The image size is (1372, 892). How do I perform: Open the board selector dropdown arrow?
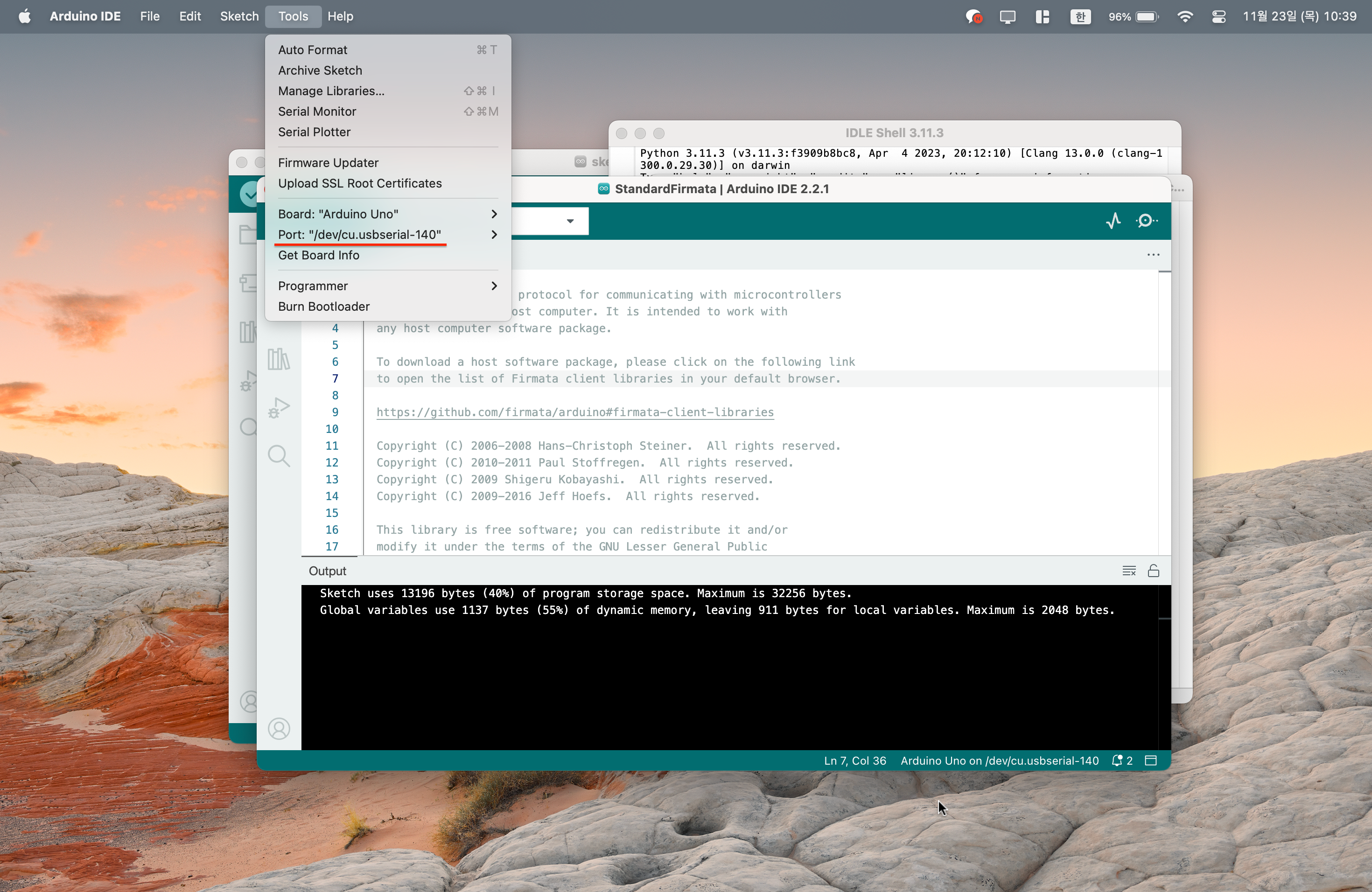coord(569,221)
